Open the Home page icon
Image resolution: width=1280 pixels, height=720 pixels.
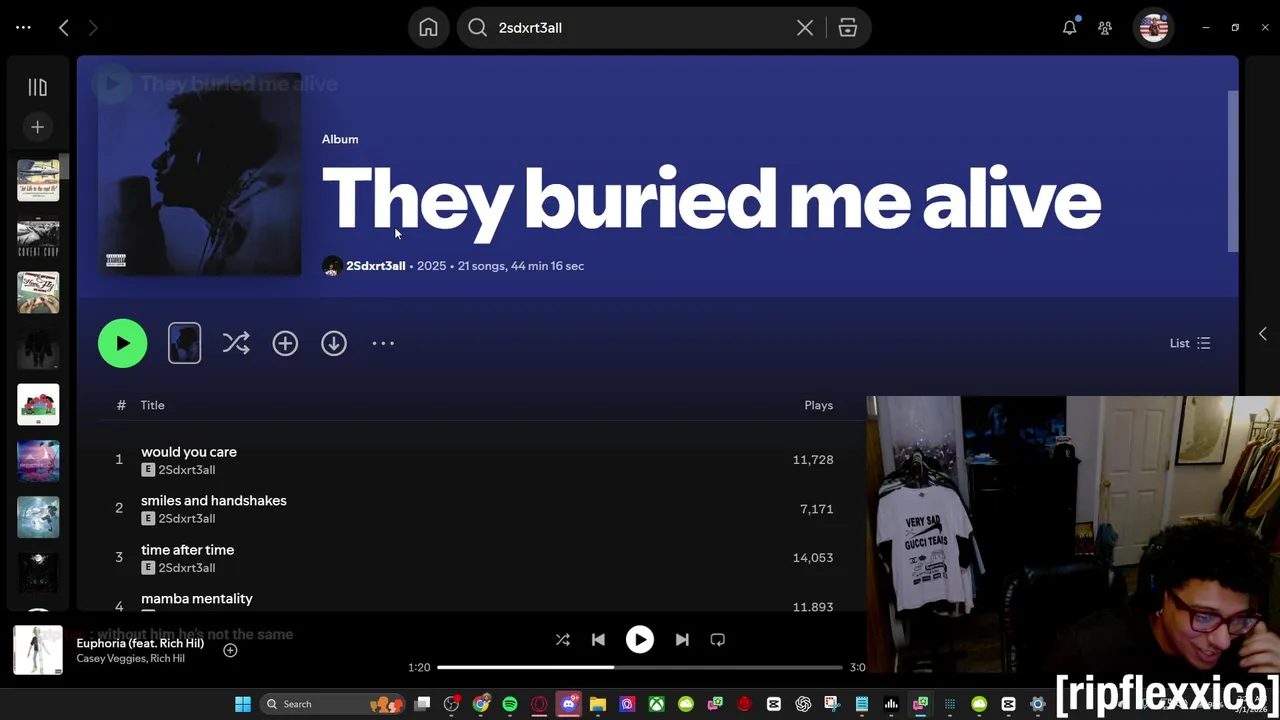pos(428,28)
